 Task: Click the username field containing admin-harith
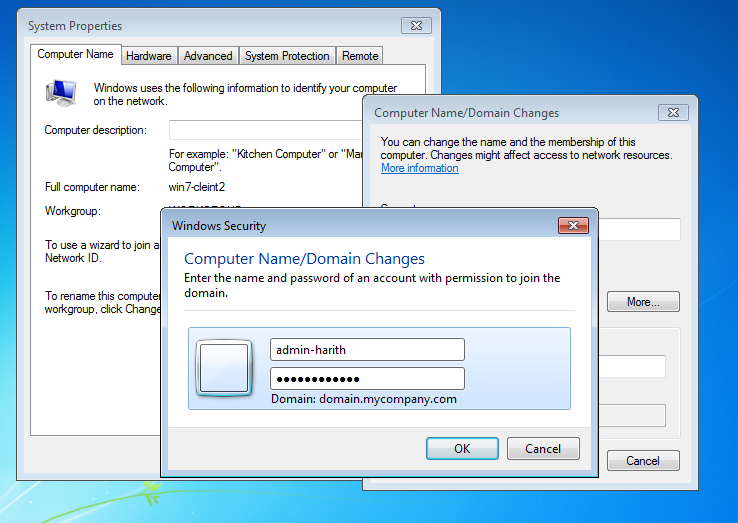pos(367,349)
